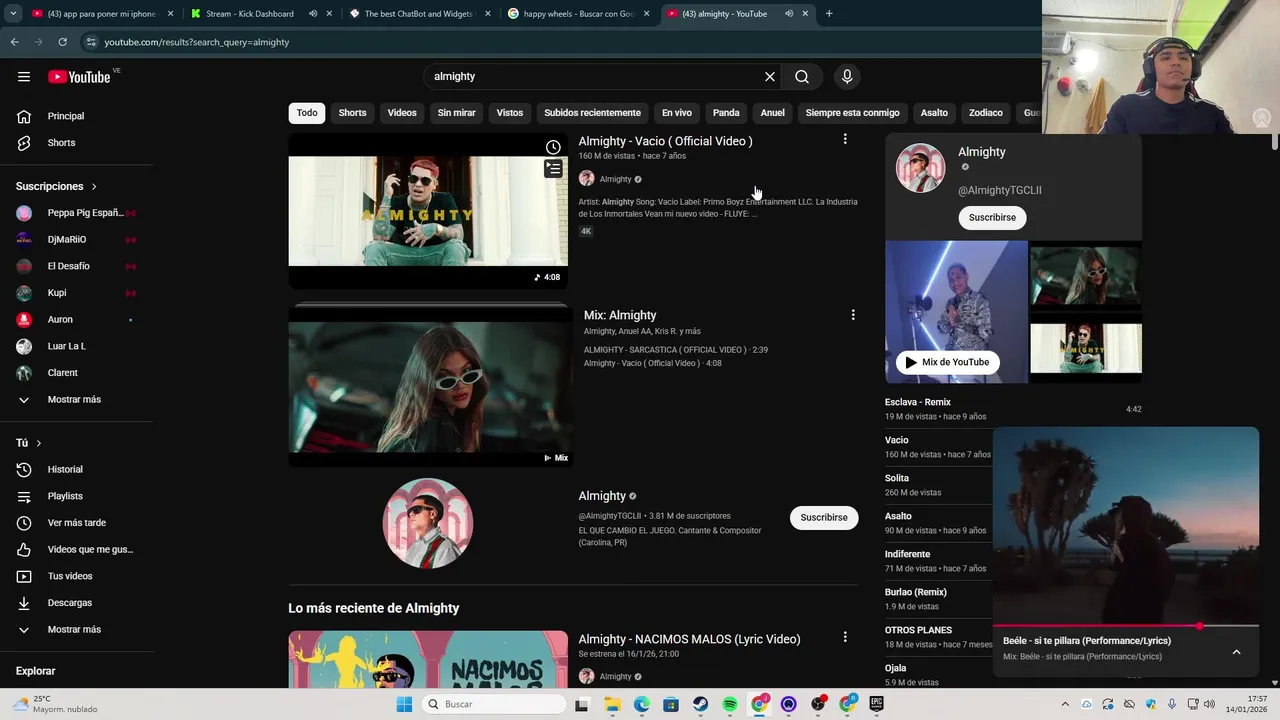The height and width of the screenshot is (720, 1280).
Task: Expand the mini player chevron
Action: tap(1236, 652)
